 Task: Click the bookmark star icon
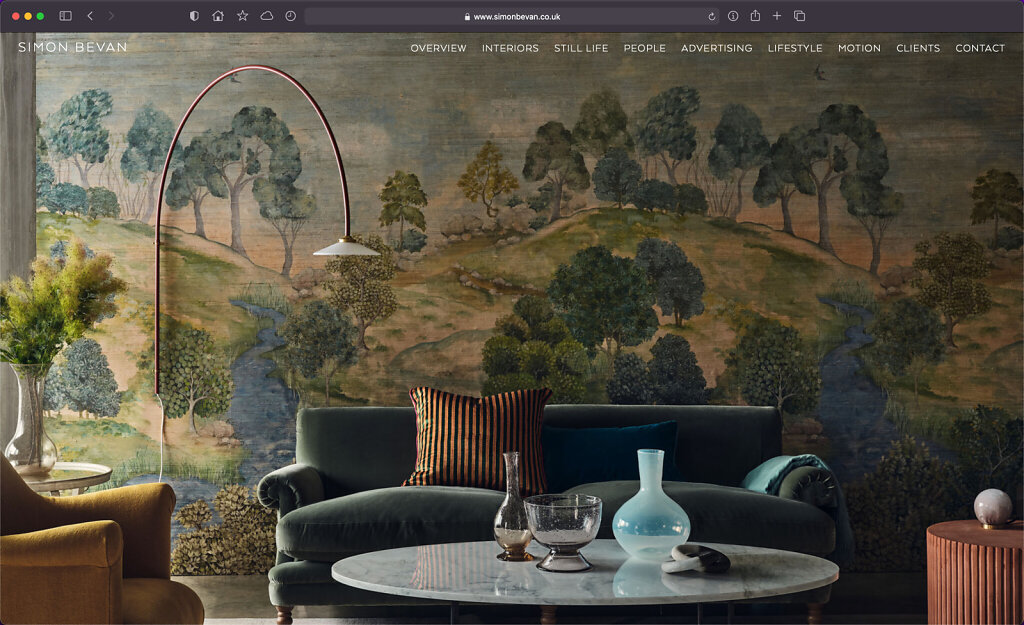242,16
